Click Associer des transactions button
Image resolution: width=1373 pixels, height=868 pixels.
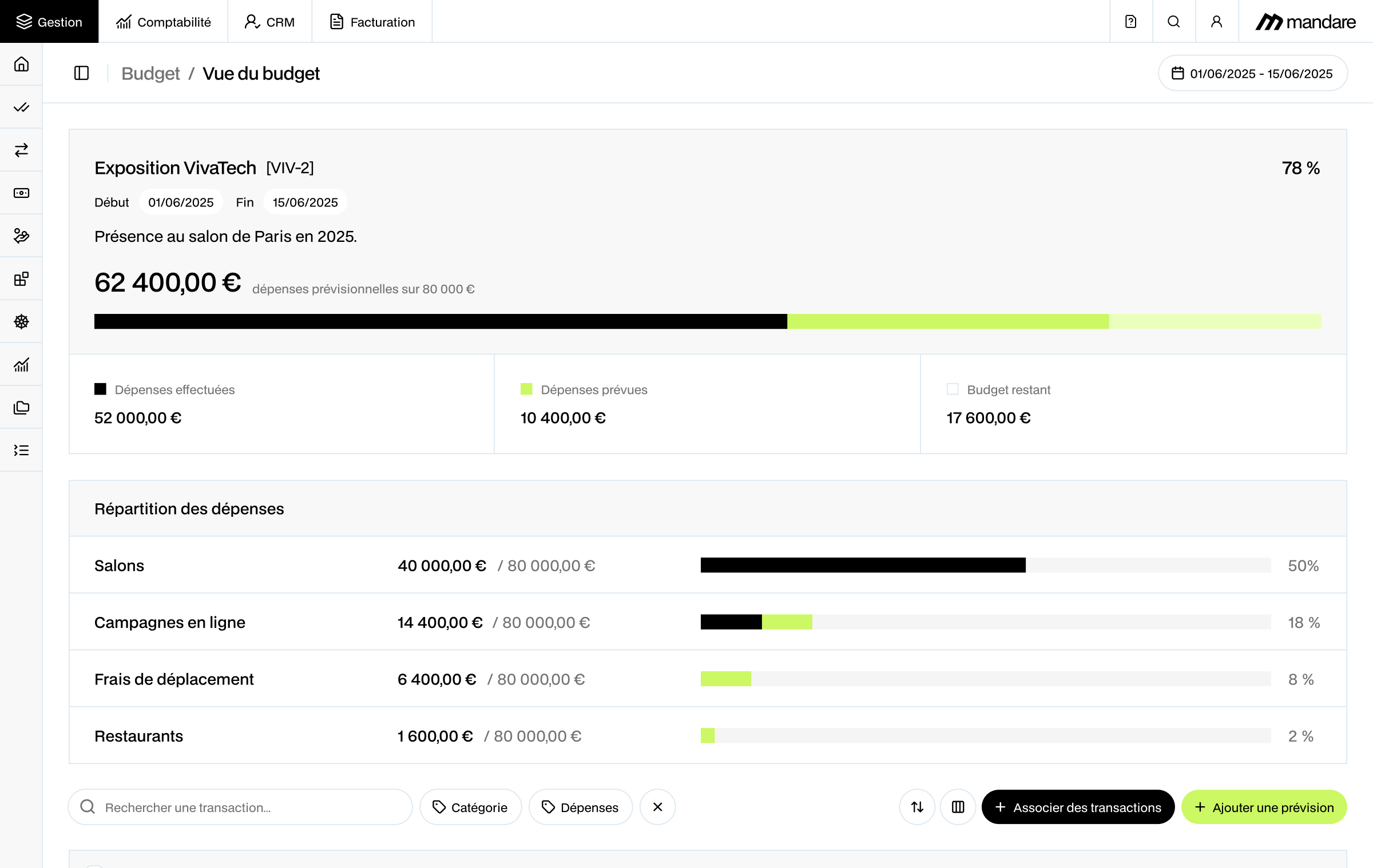1078,807
